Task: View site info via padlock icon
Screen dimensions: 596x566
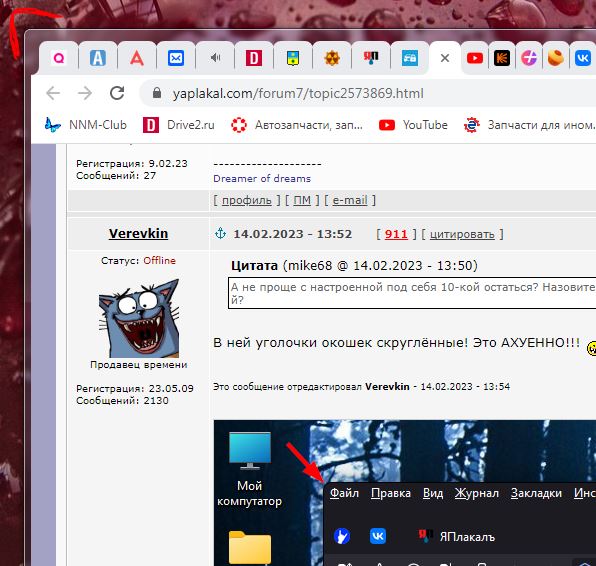Action: (x=157, y=93)
